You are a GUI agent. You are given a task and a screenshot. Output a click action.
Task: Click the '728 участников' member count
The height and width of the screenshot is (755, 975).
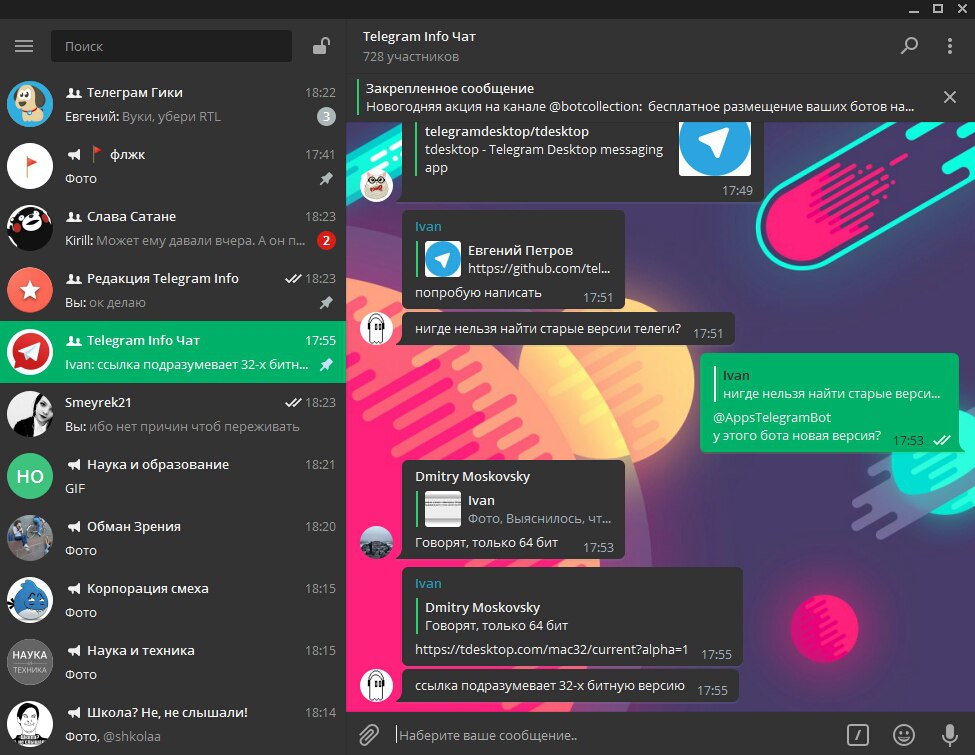pos(411,57)
